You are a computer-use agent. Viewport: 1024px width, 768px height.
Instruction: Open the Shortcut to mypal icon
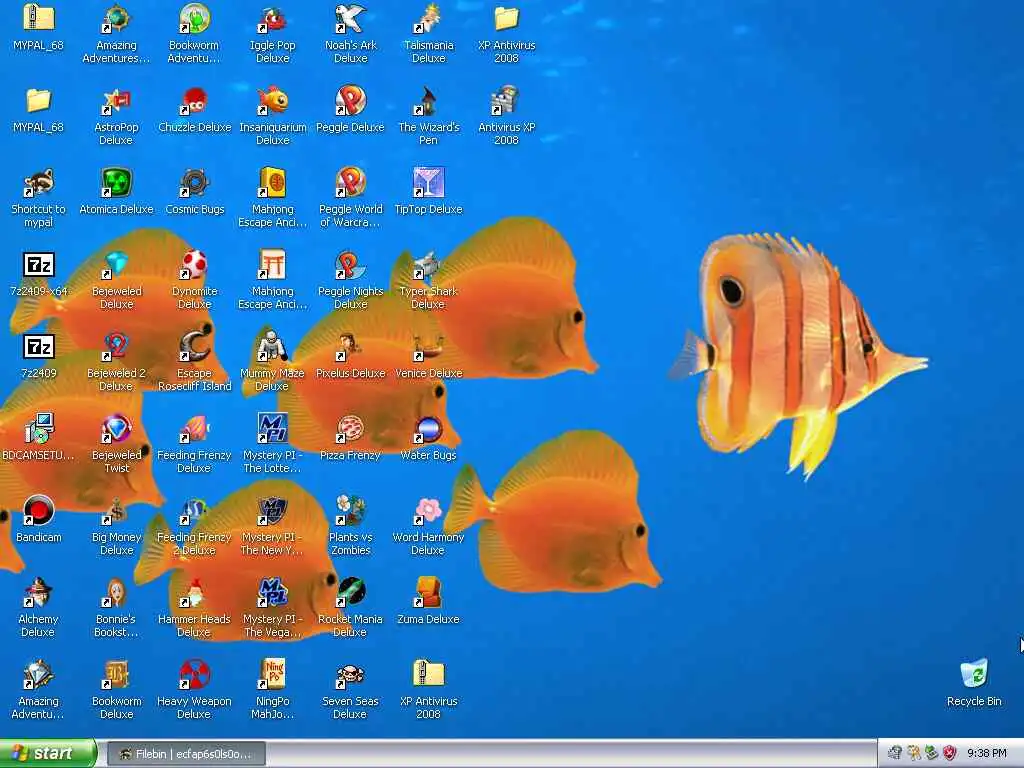click(39, 199)
